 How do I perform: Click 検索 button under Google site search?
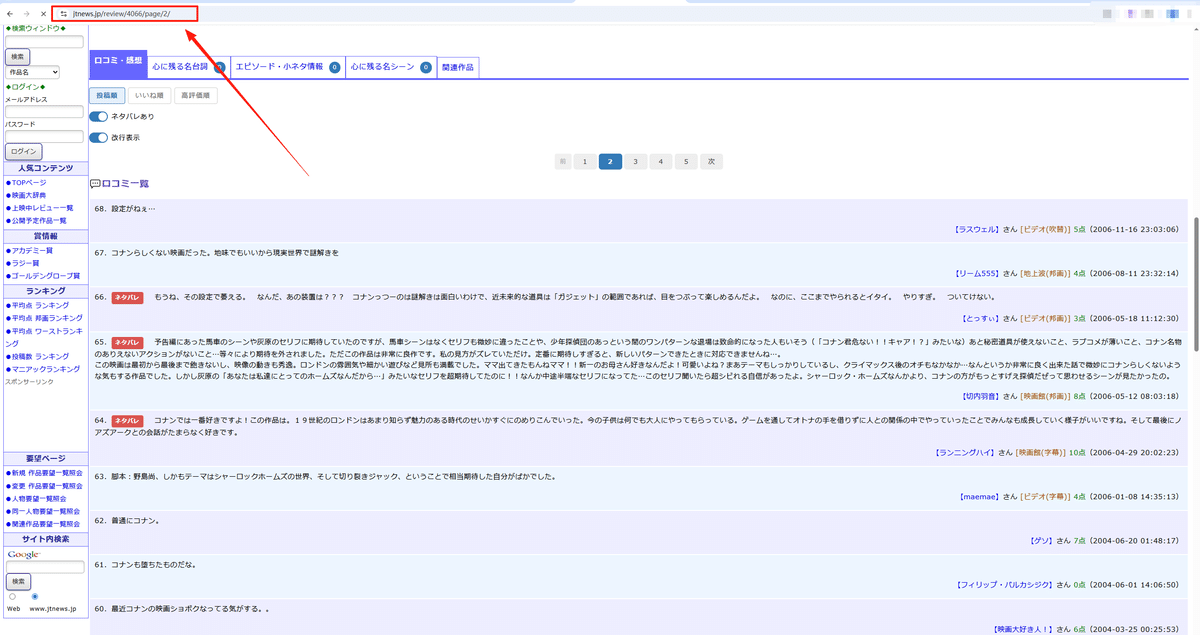[x=18, y=581]
